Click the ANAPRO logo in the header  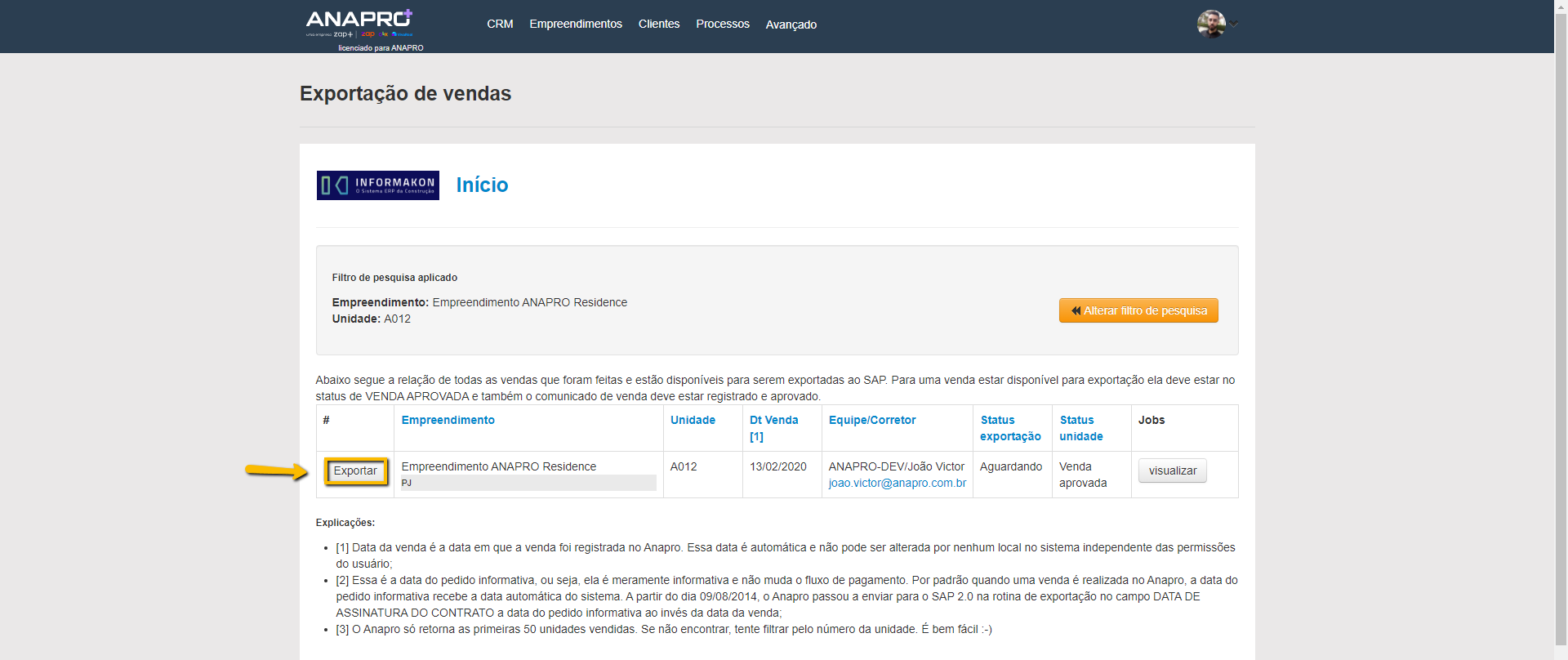pyautogui.click(x=359, y=23)
